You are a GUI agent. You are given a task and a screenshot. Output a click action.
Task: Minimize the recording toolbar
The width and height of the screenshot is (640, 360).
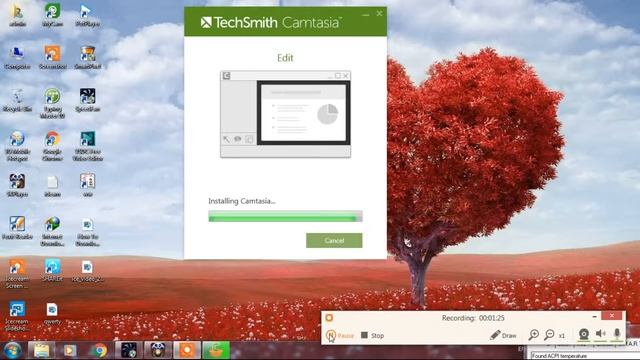point(594,316)
